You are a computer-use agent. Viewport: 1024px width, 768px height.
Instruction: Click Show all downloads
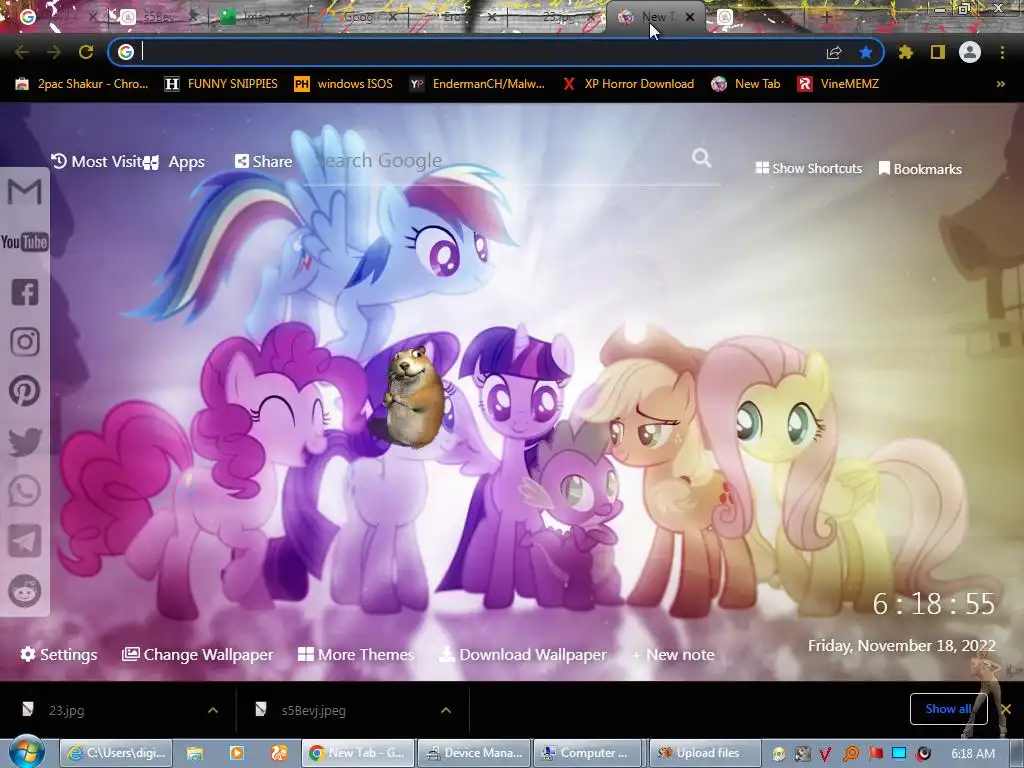pos(948,709)
